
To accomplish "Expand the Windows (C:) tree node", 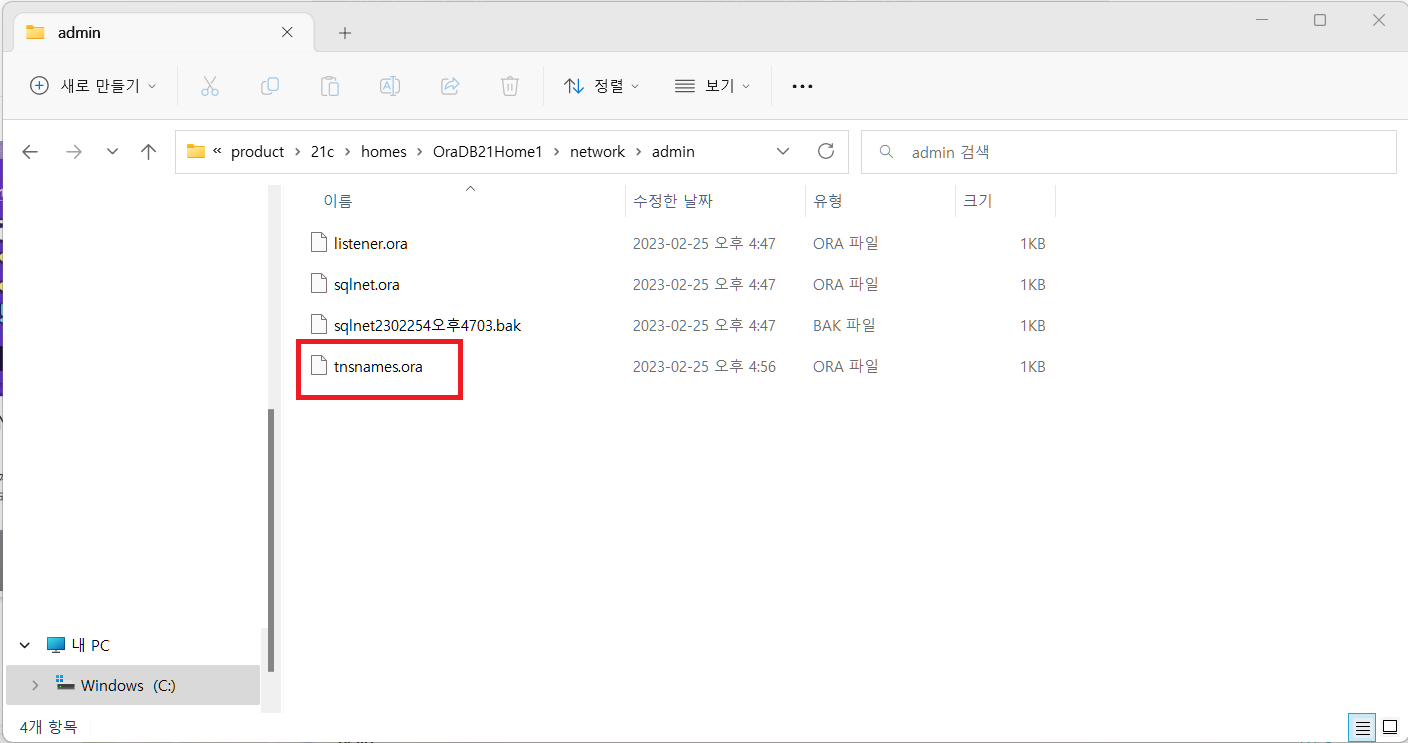I will pos(36,686).
